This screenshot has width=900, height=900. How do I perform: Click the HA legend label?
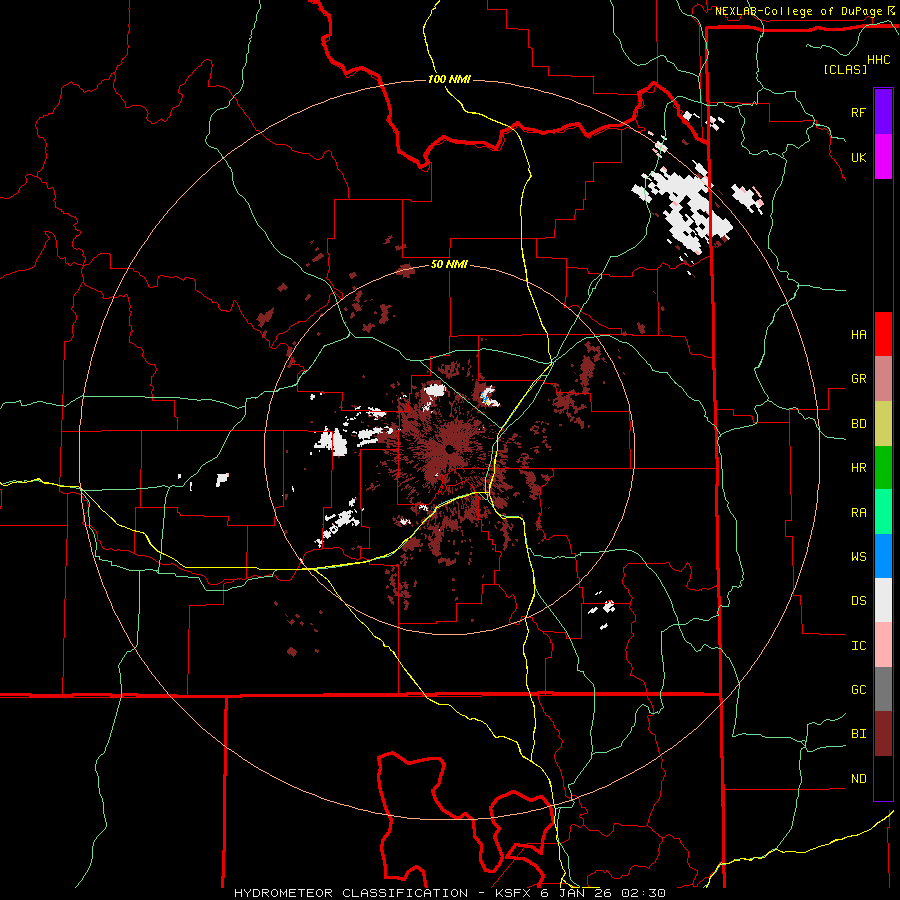tap(858, 335)
